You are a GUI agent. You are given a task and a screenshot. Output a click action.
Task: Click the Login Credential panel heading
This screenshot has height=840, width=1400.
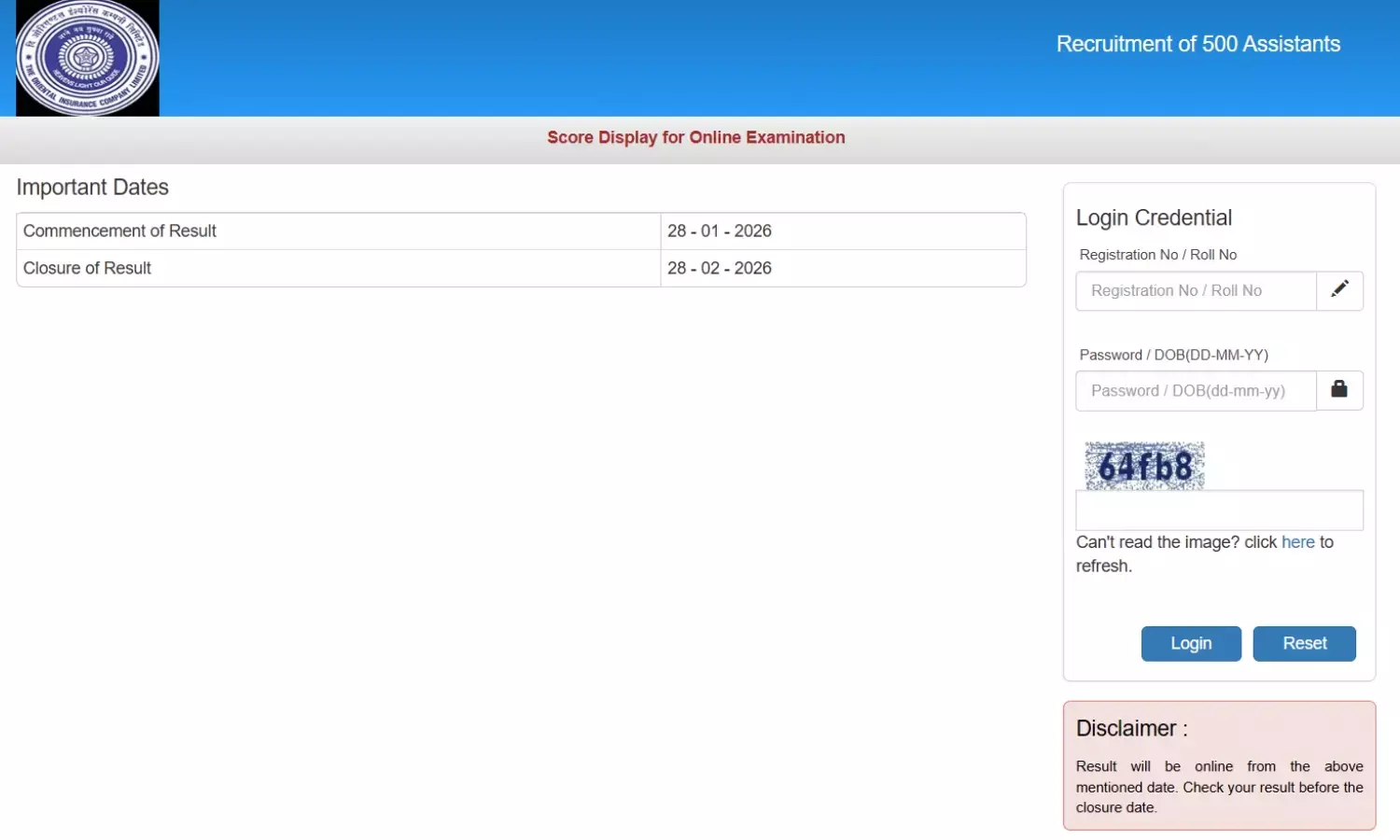pos(1154,217)
